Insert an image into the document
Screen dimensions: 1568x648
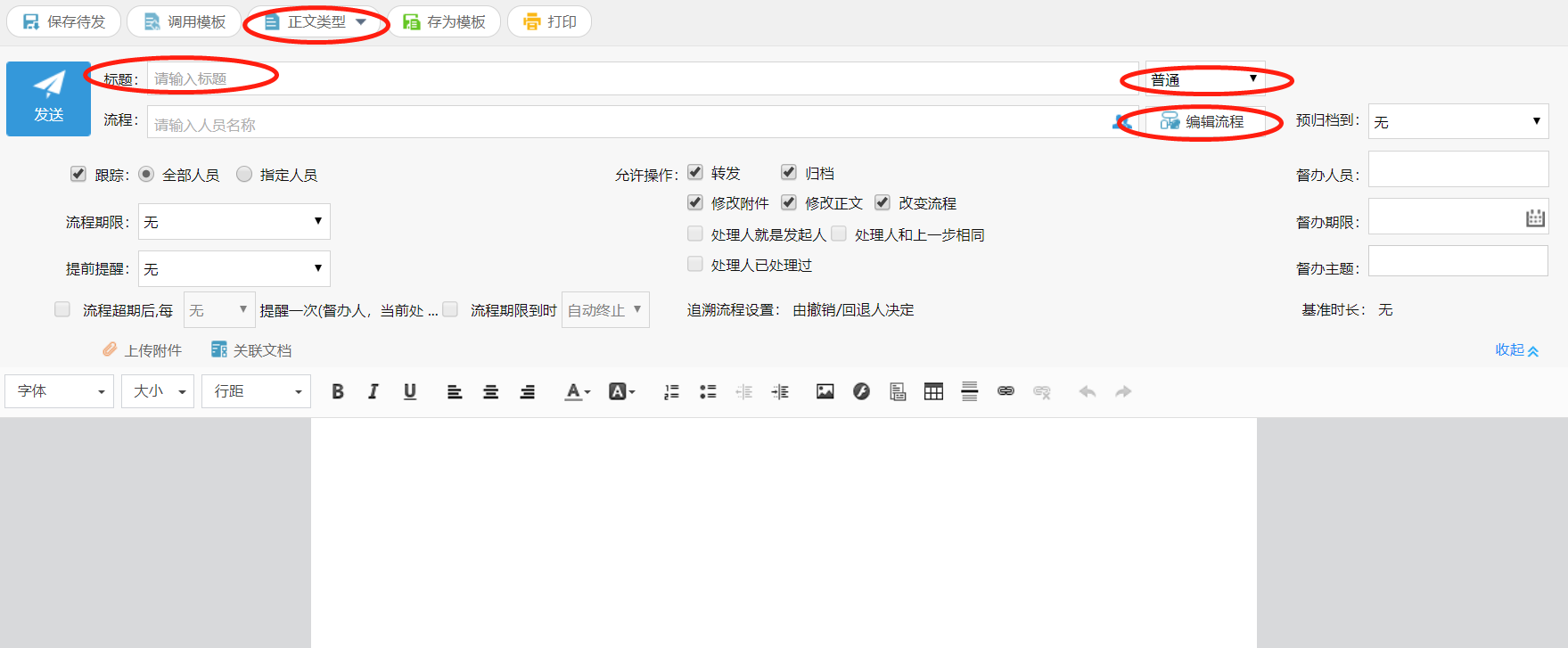[x=825, y=391]
